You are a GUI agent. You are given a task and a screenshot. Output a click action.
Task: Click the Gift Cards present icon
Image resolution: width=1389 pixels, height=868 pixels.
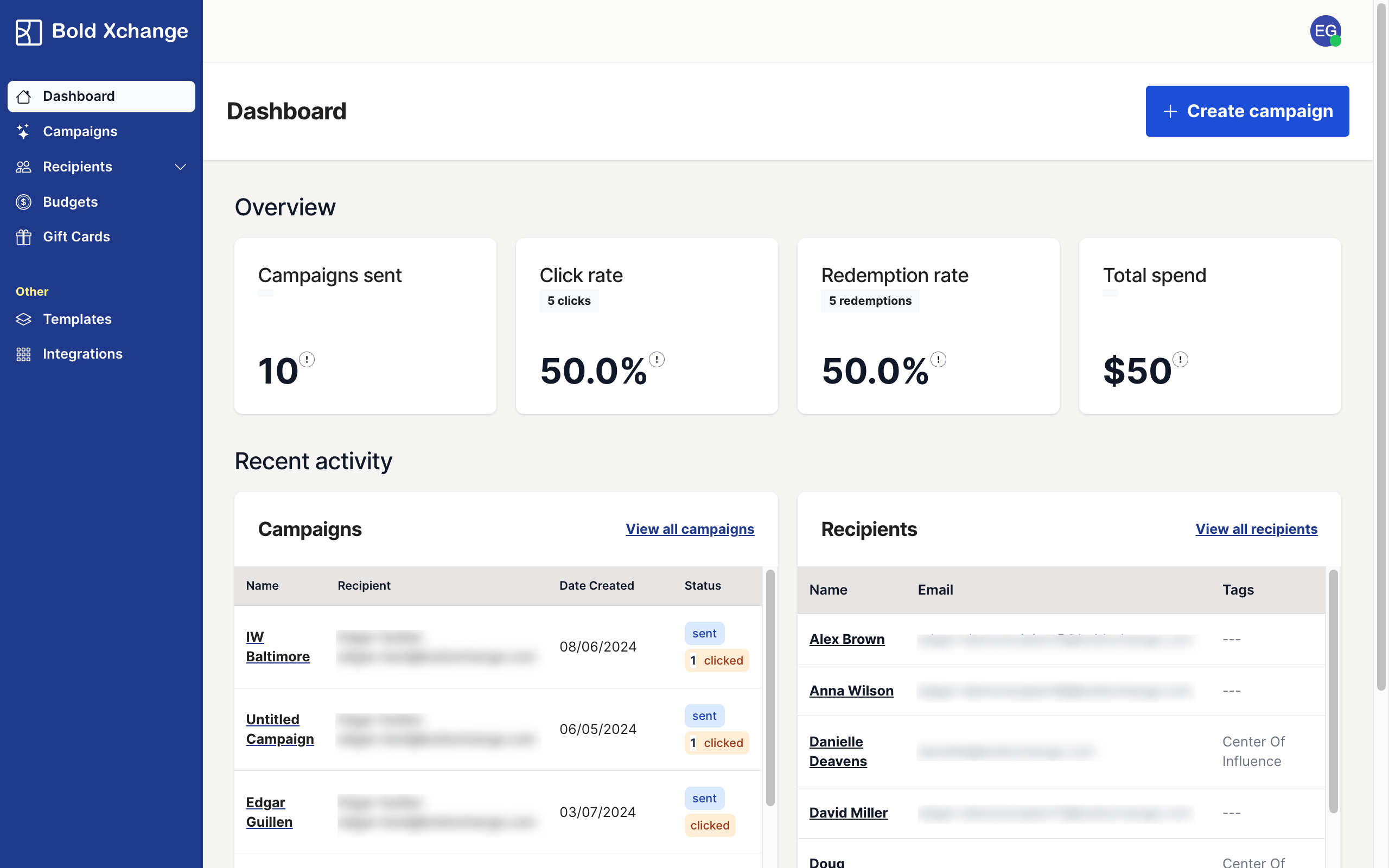pos(23,237)
